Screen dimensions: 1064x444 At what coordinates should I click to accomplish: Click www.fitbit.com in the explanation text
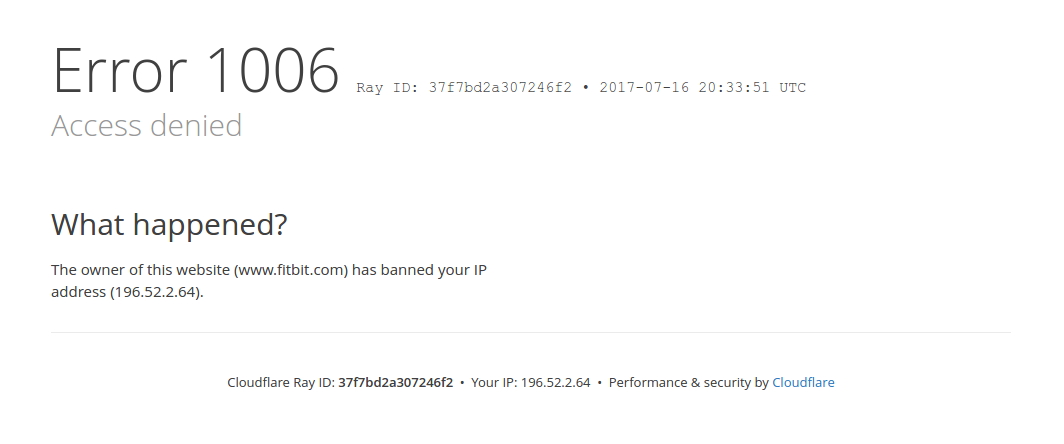coord(290,270)
